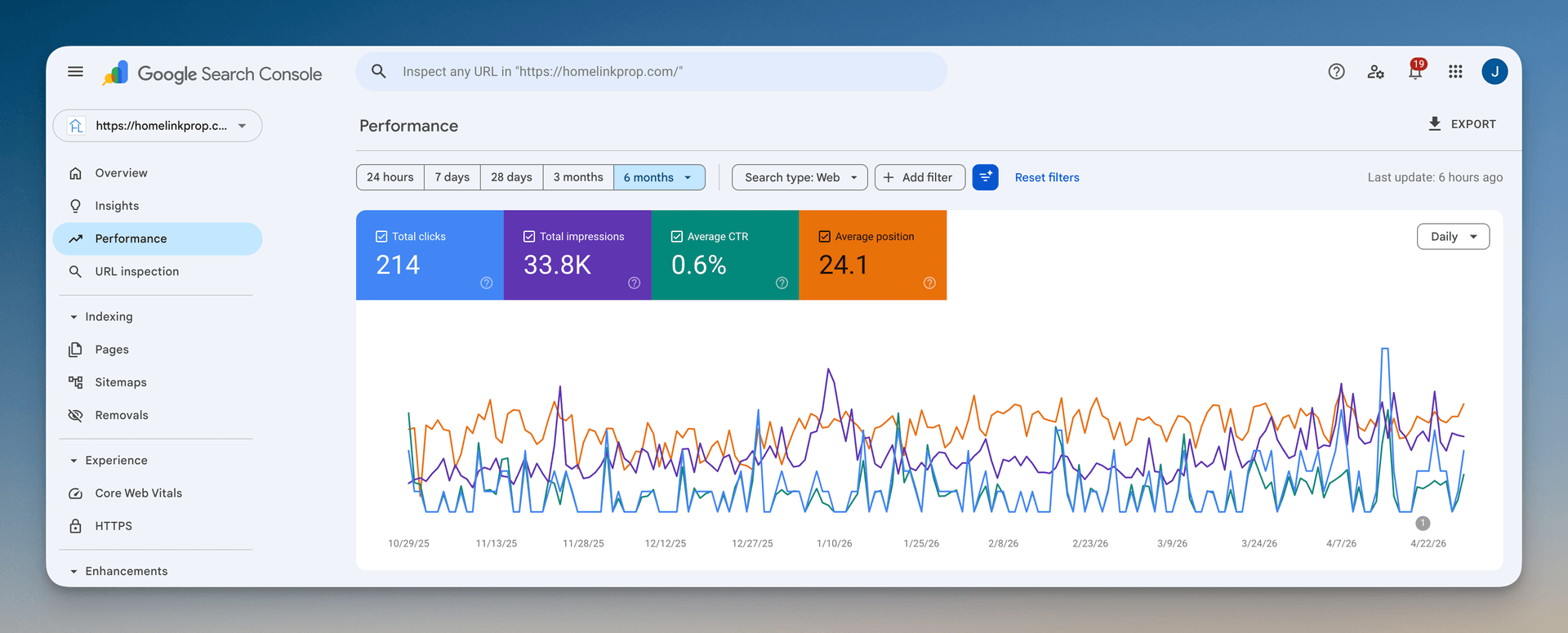Click the URL inspection search field
This screenshot has height=633, width=1568.
652,72
